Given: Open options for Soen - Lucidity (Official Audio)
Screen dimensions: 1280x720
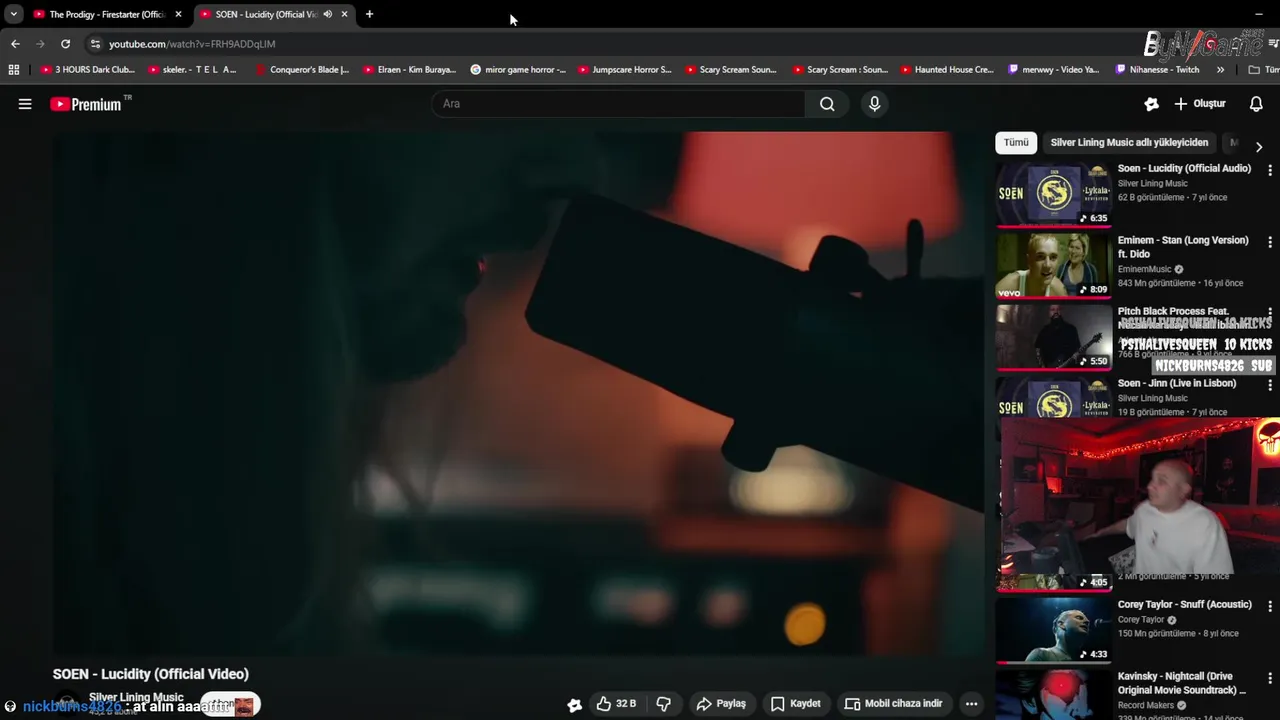Looking at the screenshot, I should tap(1270, 171).
